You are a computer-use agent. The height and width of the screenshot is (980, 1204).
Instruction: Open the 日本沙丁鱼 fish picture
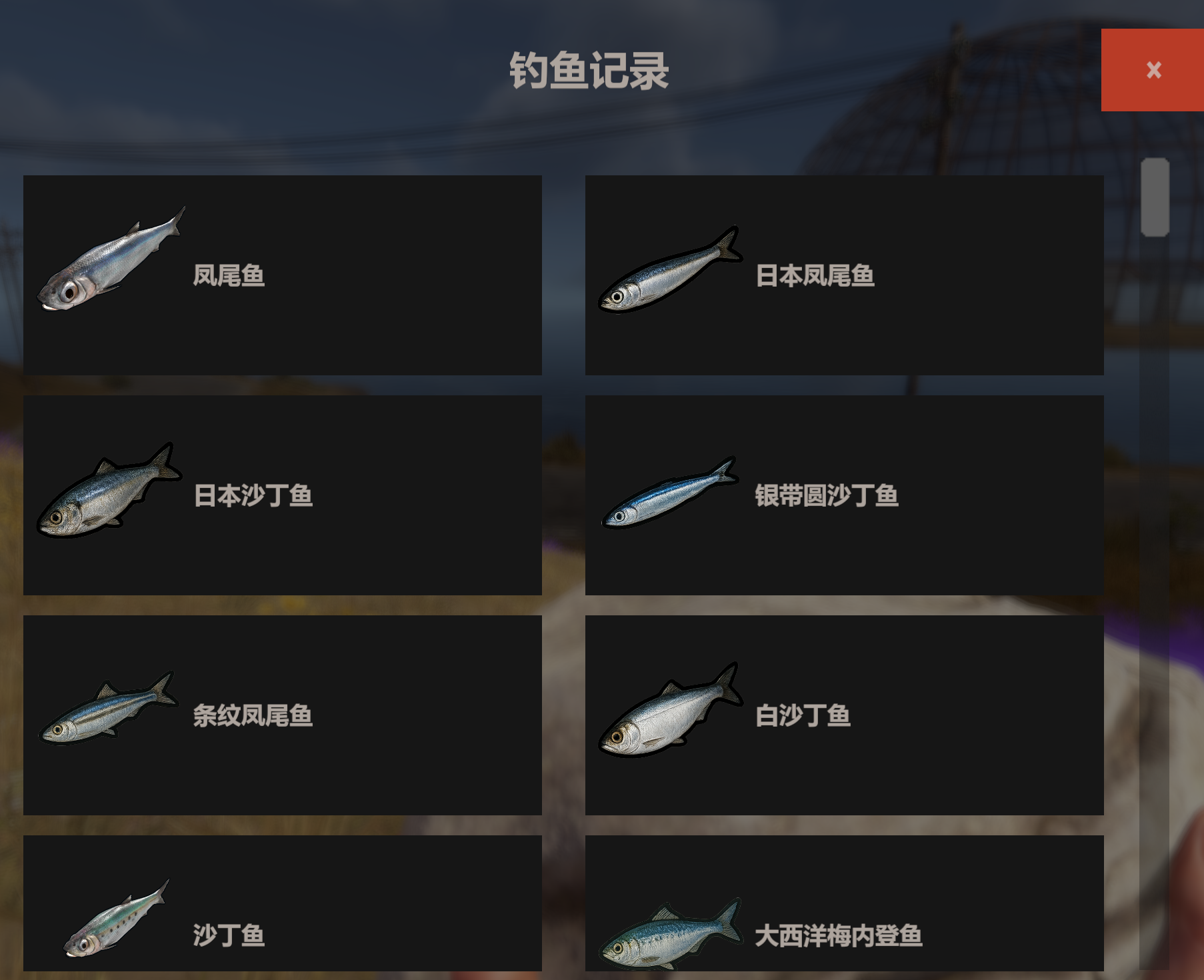pos(109,490)
